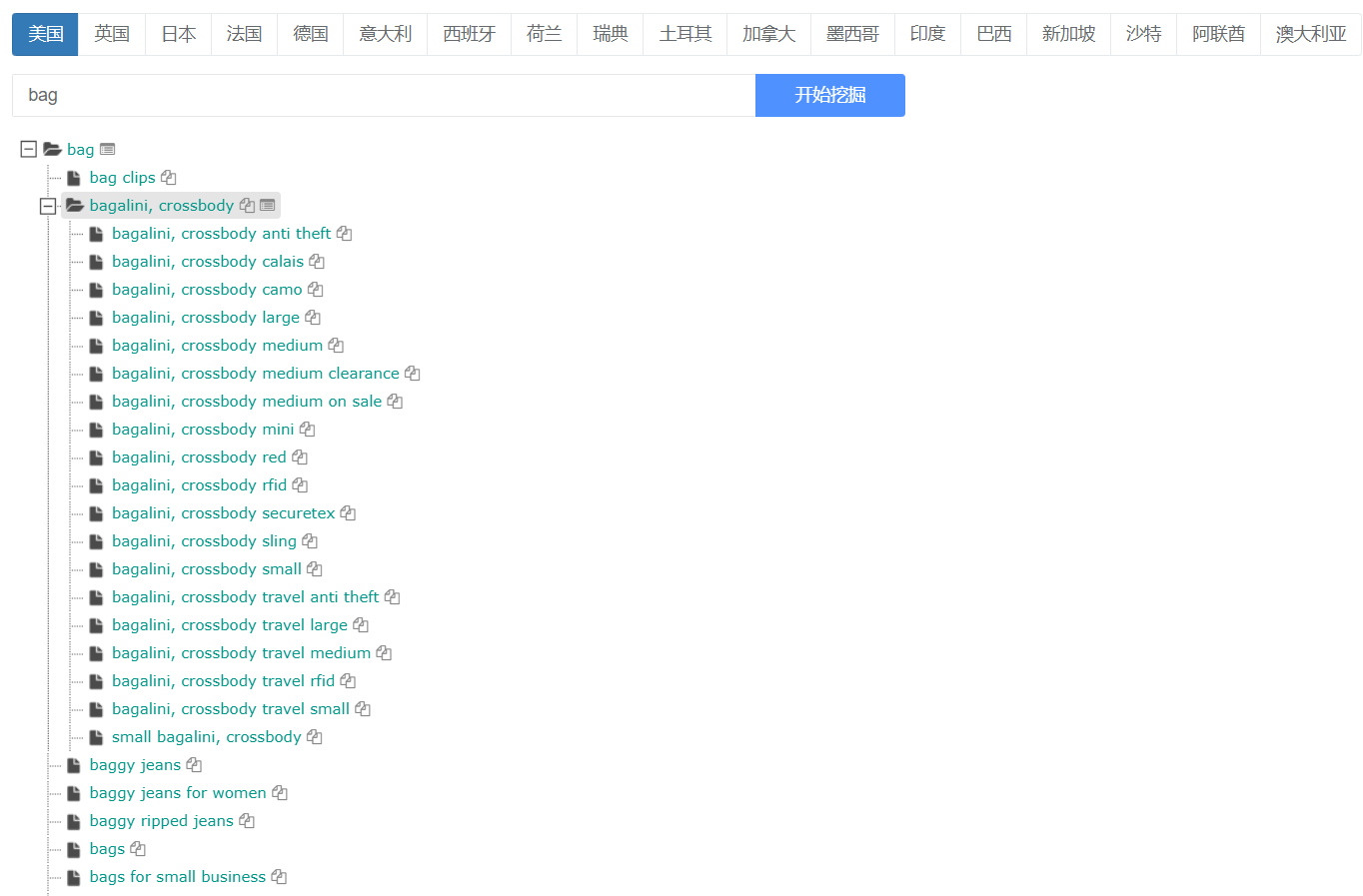Copy icon beside 'bagalini, crossbody sling'

tap(310, 541)
